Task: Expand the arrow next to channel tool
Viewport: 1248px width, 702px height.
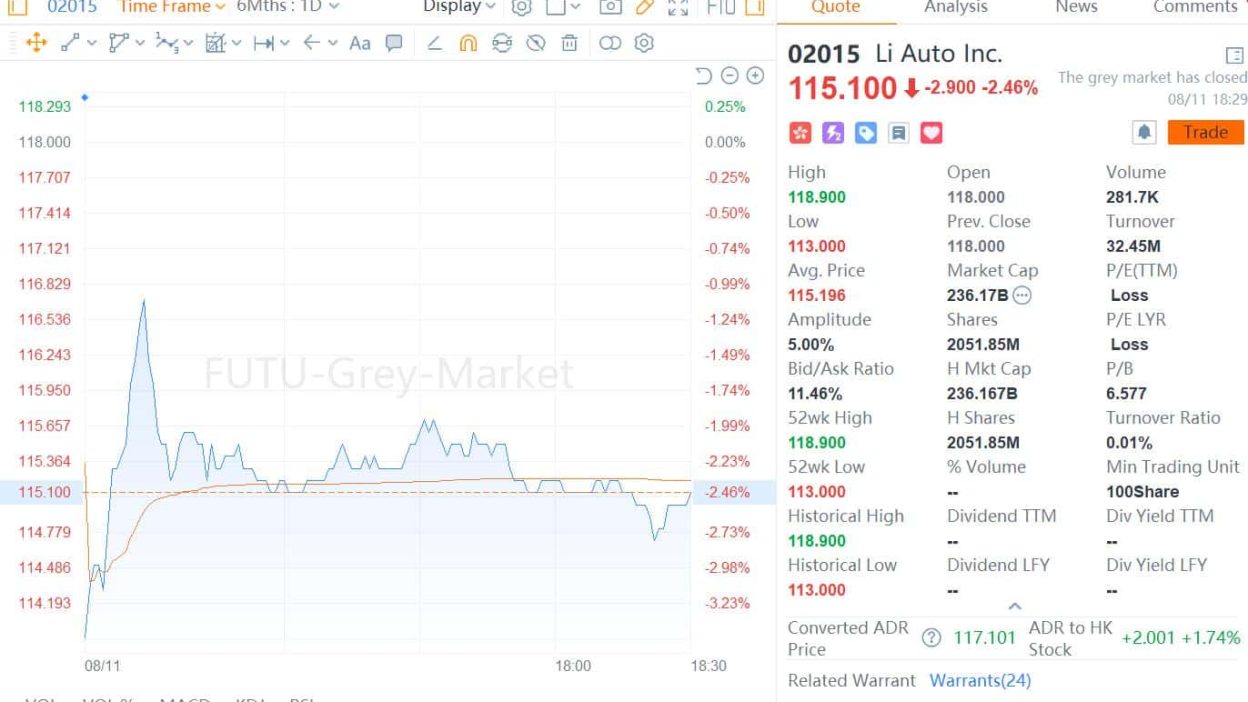Action: [x=141, y=43]
